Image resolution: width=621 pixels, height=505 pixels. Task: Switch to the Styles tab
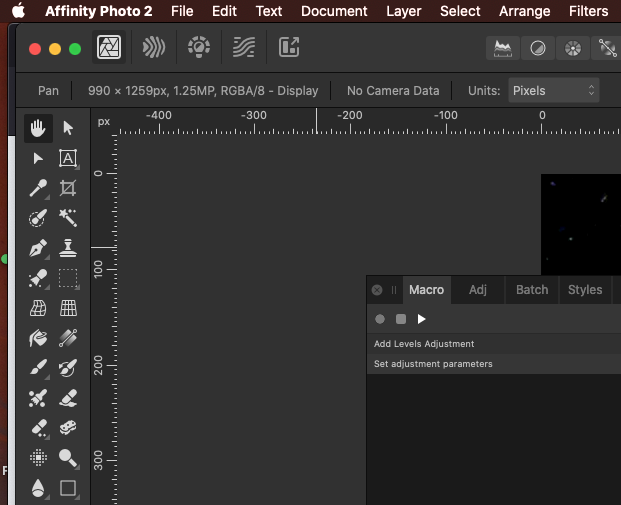(x=585, y=290)
